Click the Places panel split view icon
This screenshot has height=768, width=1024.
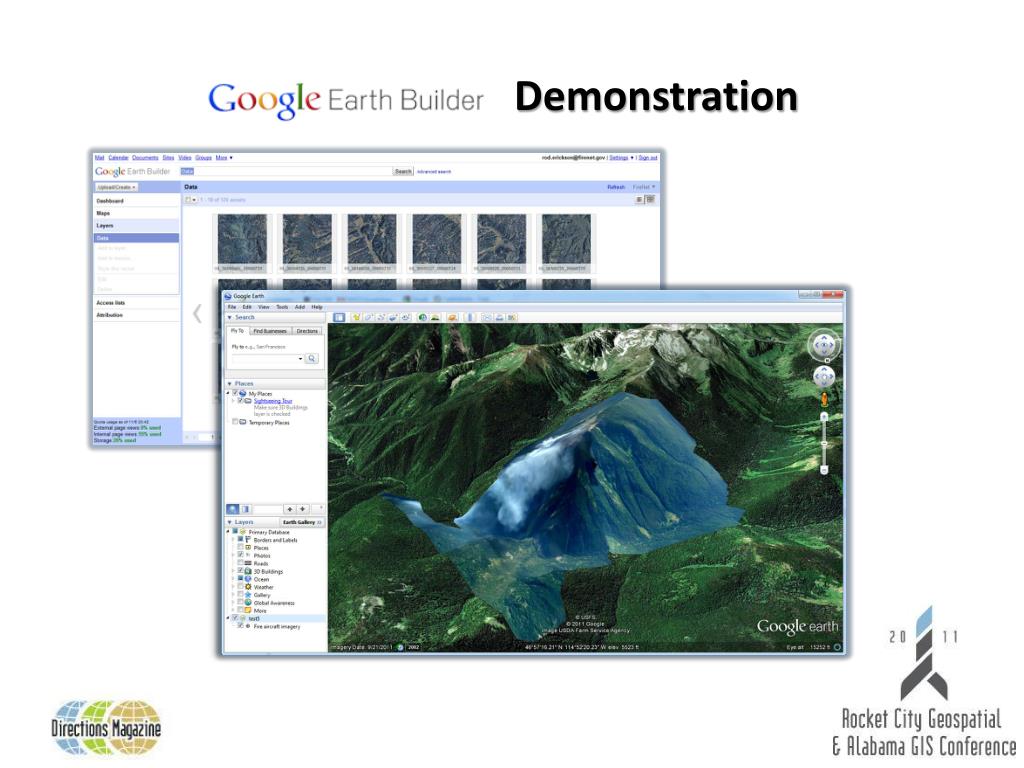coord(246,509)
